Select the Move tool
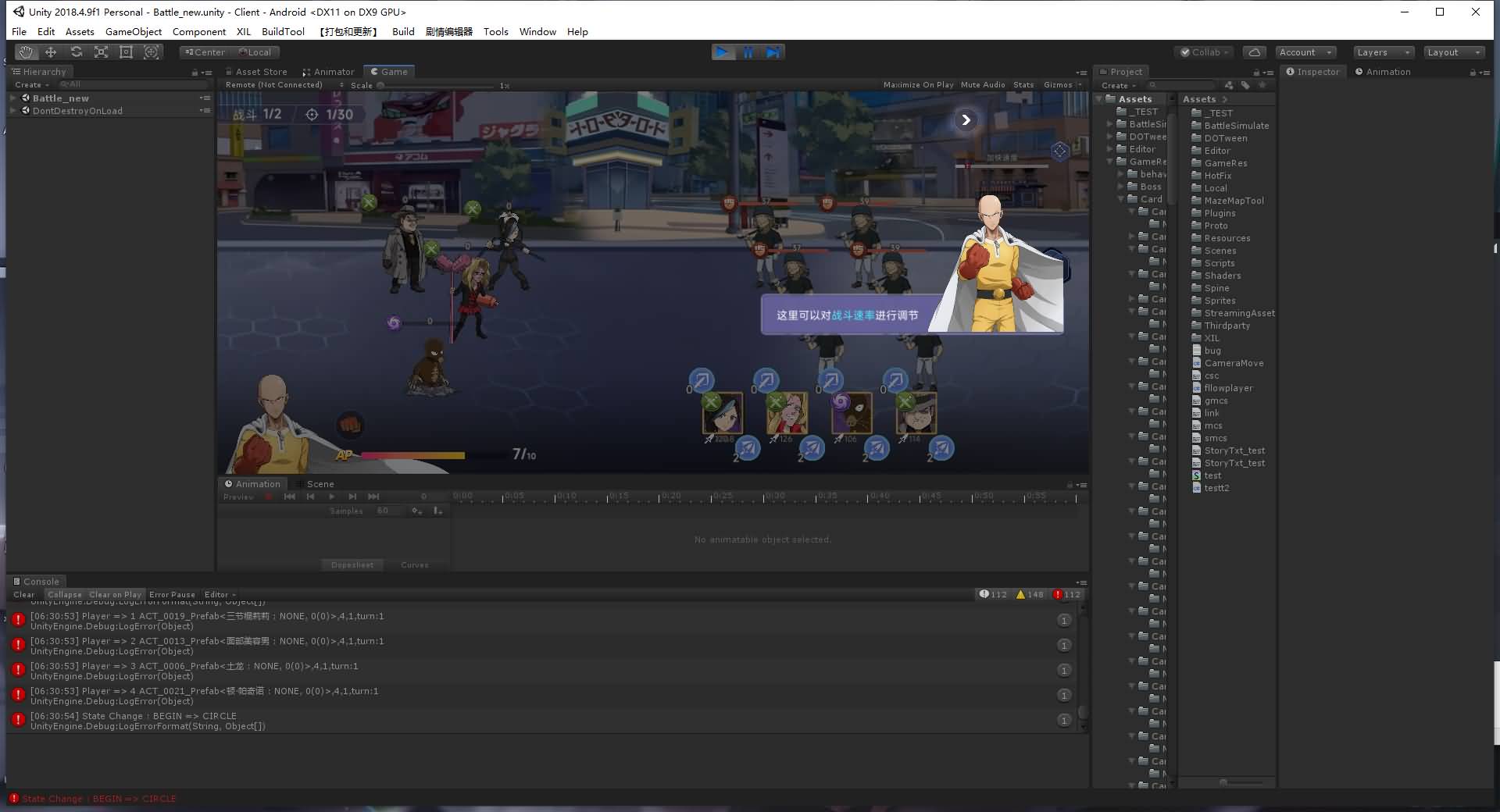 tap(51, 52)
